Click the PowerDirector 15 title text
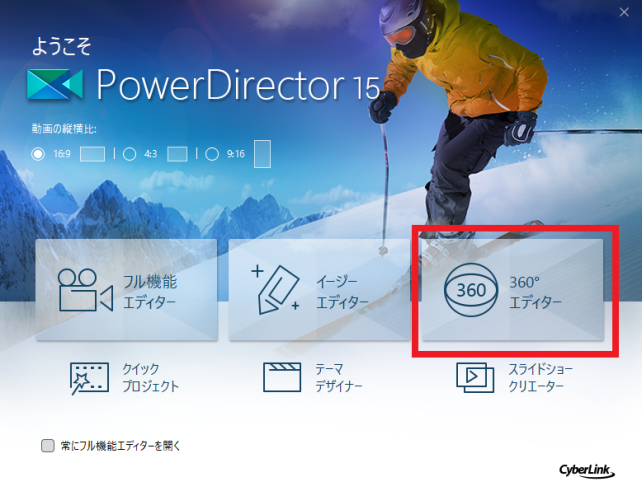This screenshot has height=491, width=642. pyautogui.click(x=238, y=84)
